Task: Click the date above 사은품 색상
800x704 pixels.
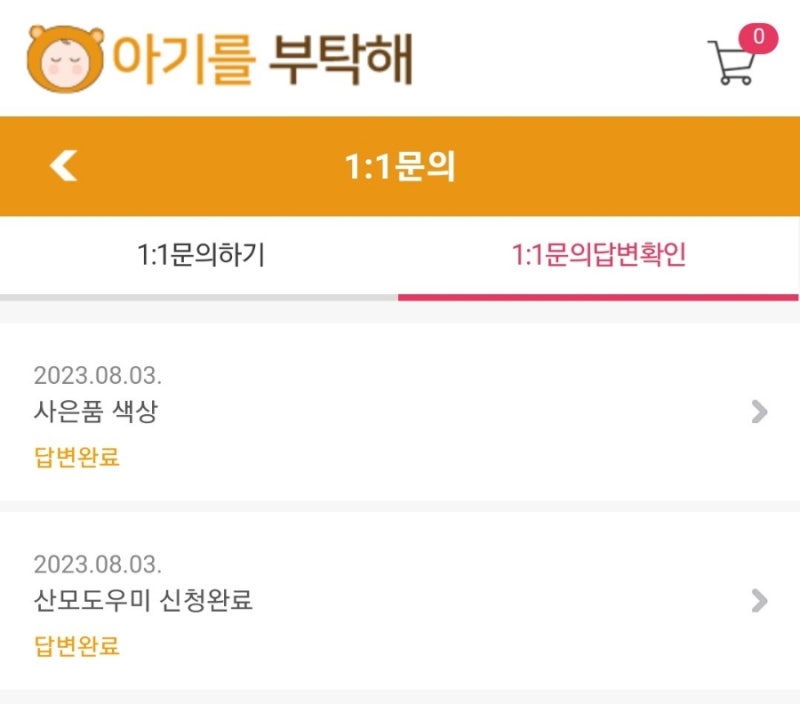Action: pos(97,375)
